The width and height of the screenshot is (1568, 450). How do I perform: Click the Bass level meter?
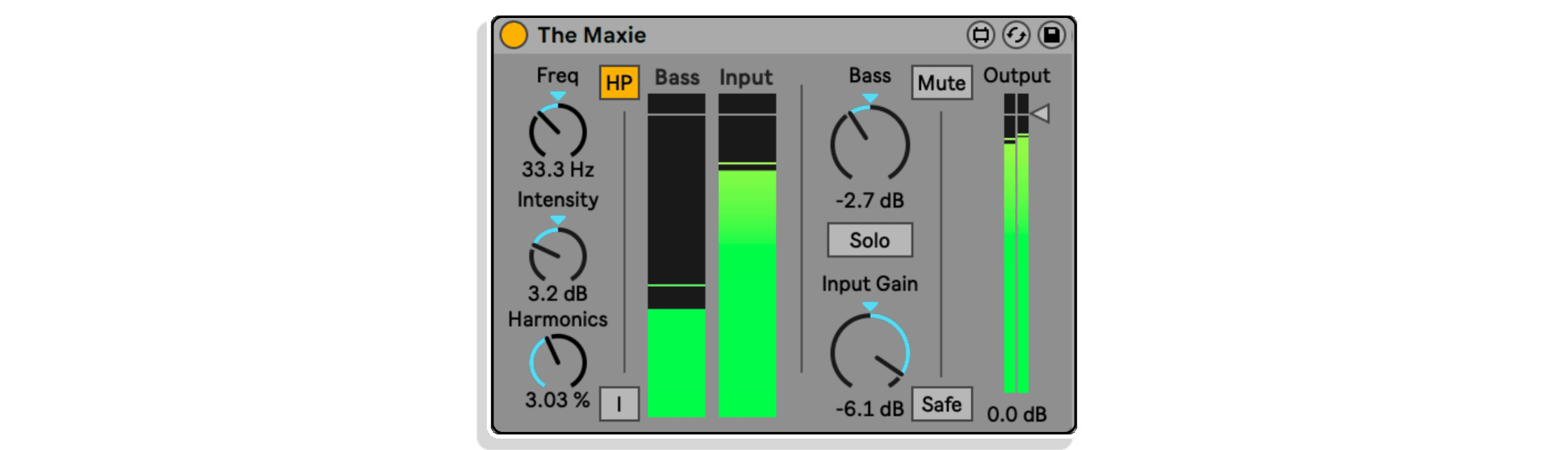click(676, 256)
